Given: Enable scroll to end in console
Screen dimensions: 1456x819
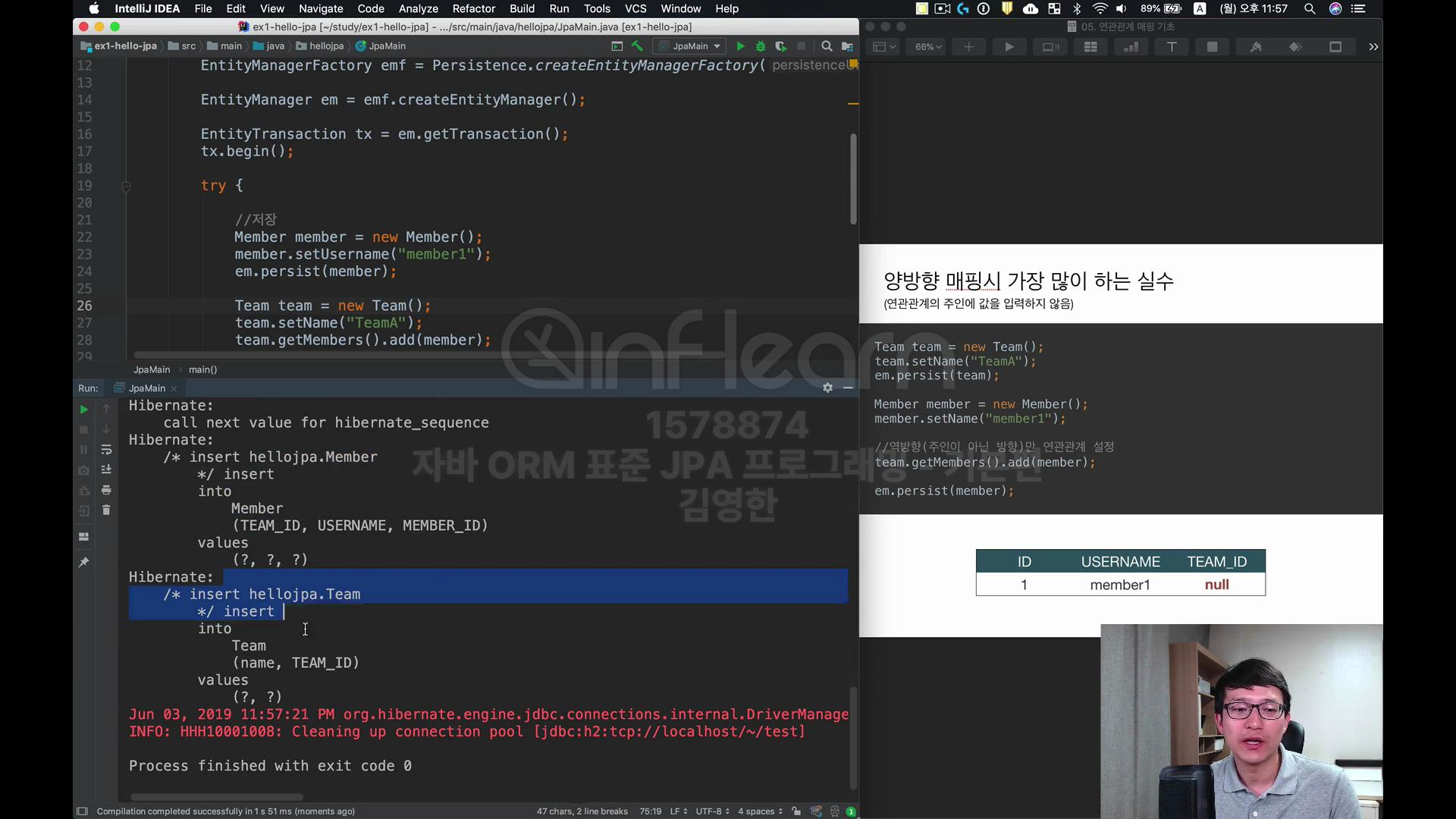Looking at the screenshot, I should point(106,469).
